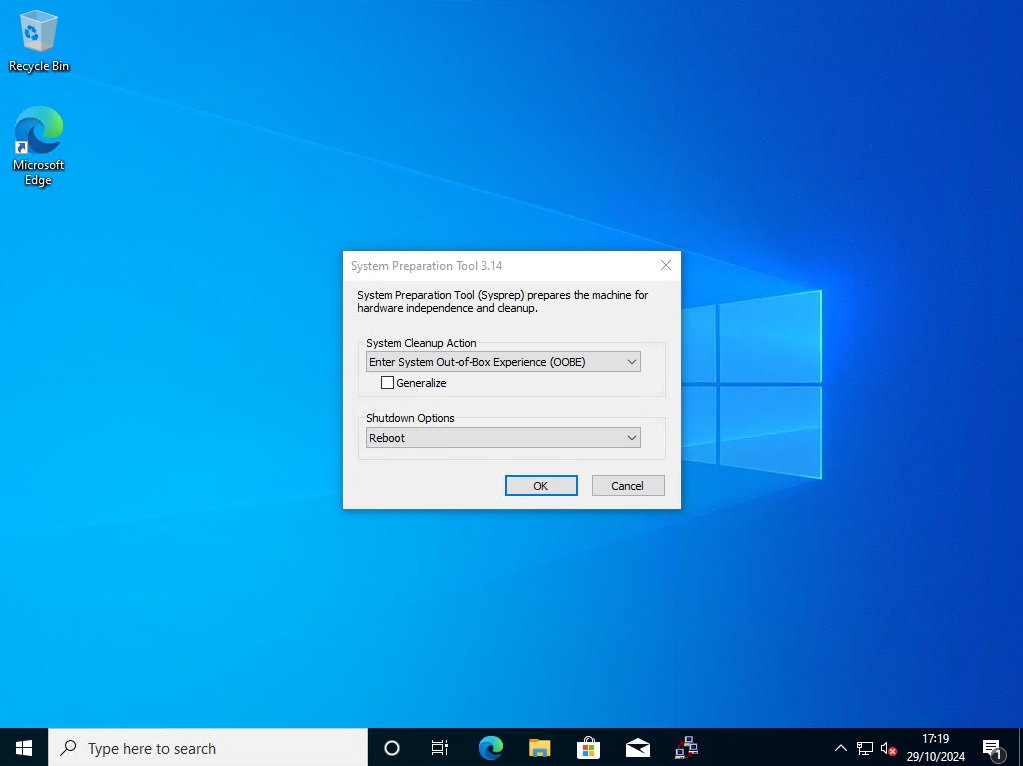Open Action Center showing one notification

tap(994, 747)
